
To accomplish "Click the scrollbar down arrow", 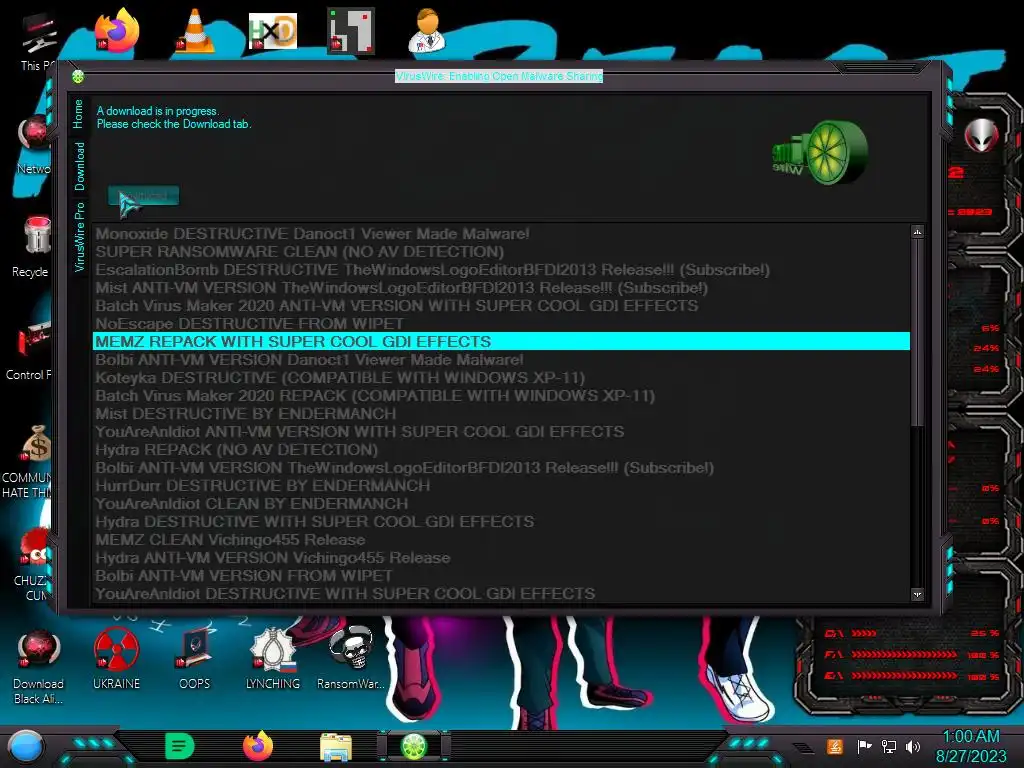I will [918, 594].
